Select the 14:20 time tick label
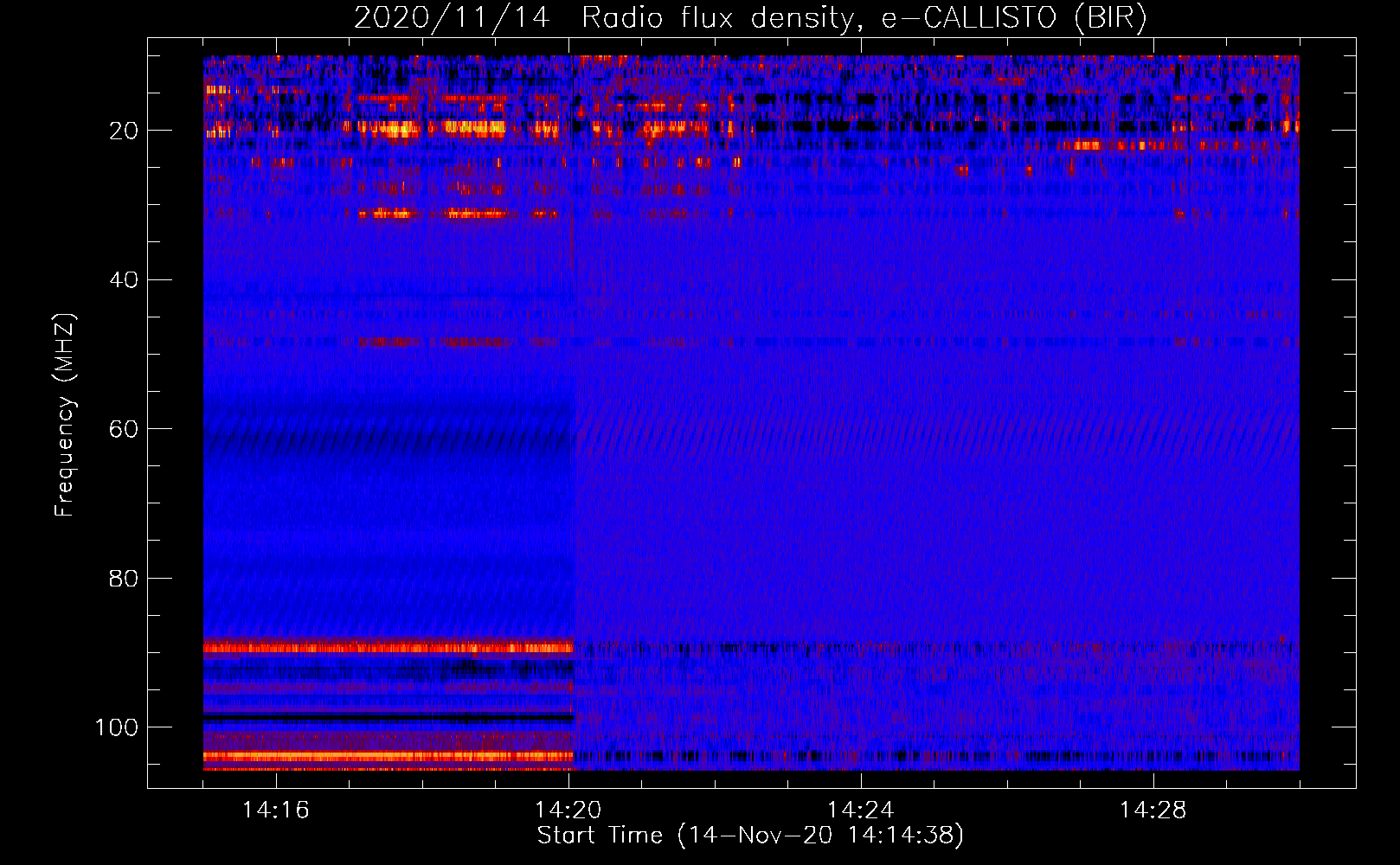1400x865 pixels. tap(568, 810)
